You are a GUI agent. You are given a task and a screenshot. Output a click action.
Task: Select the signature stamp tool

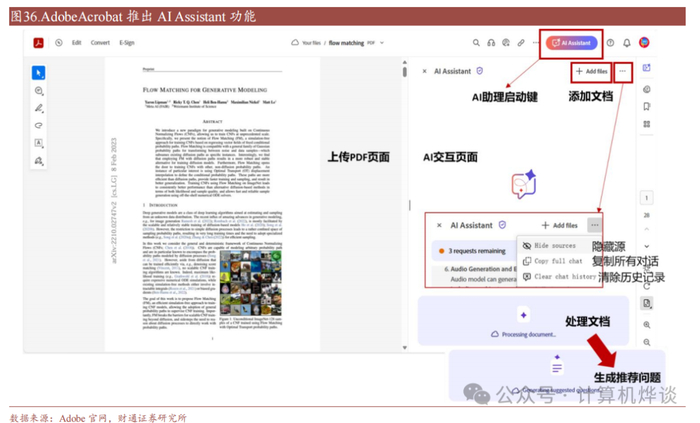tap(39, 160)
